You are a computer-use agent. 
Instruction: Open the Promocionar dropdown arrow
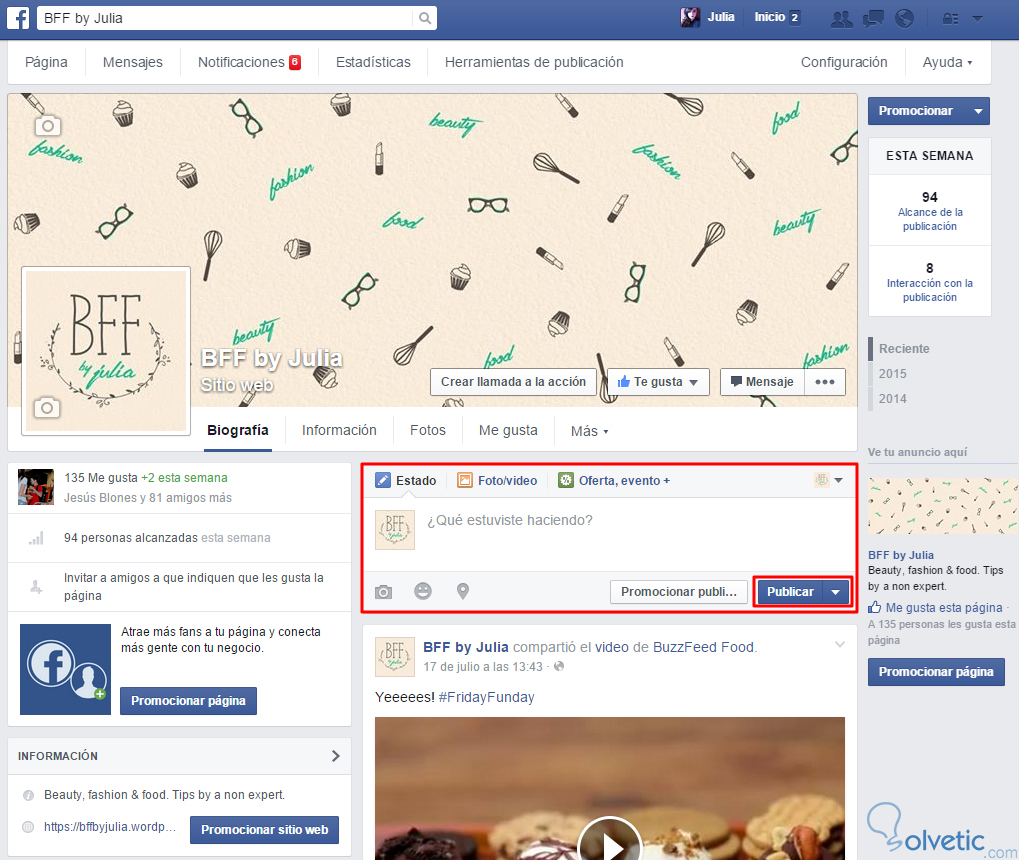click(x=978, y=111)
